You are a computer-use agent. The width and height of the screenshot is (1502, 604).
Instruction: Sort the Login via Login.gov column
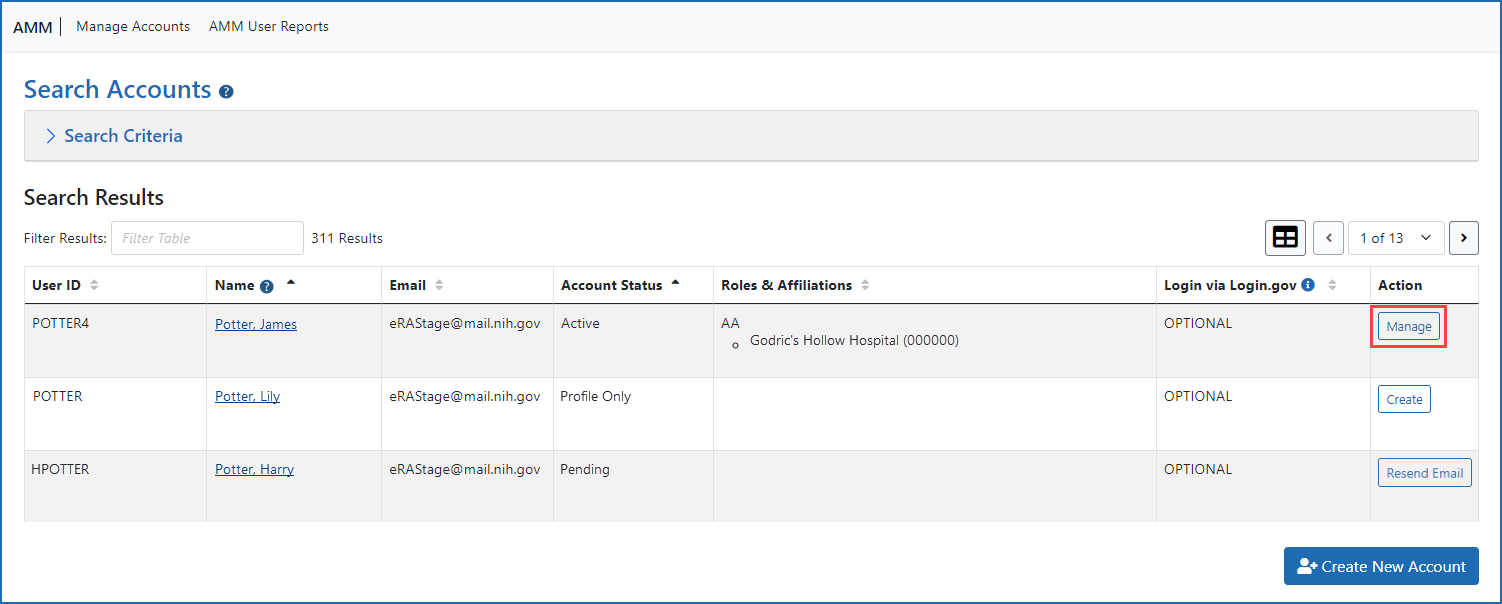(1332, 285)
